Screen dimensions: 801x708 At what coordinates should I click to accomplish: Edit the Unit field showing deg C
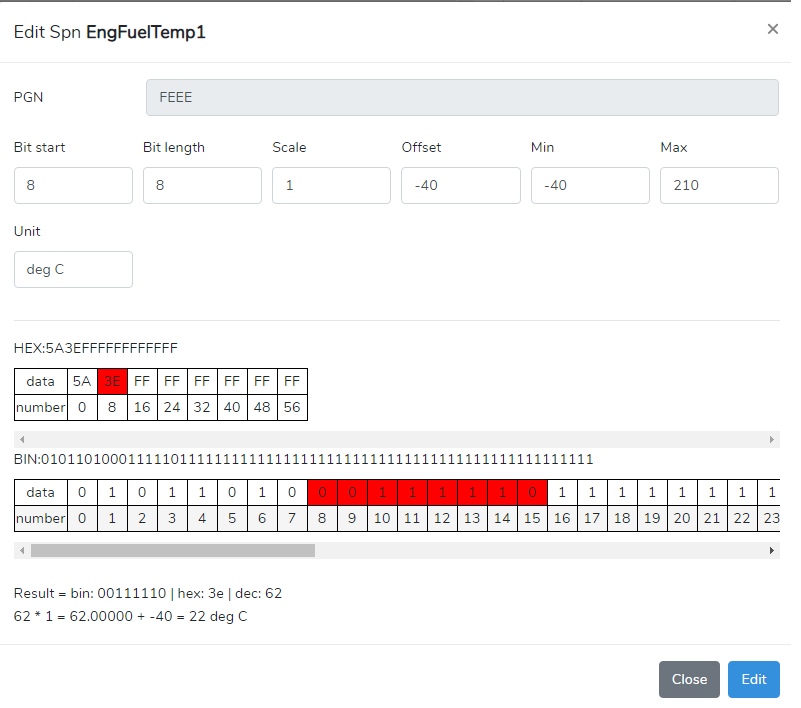(x=73, y=270)
